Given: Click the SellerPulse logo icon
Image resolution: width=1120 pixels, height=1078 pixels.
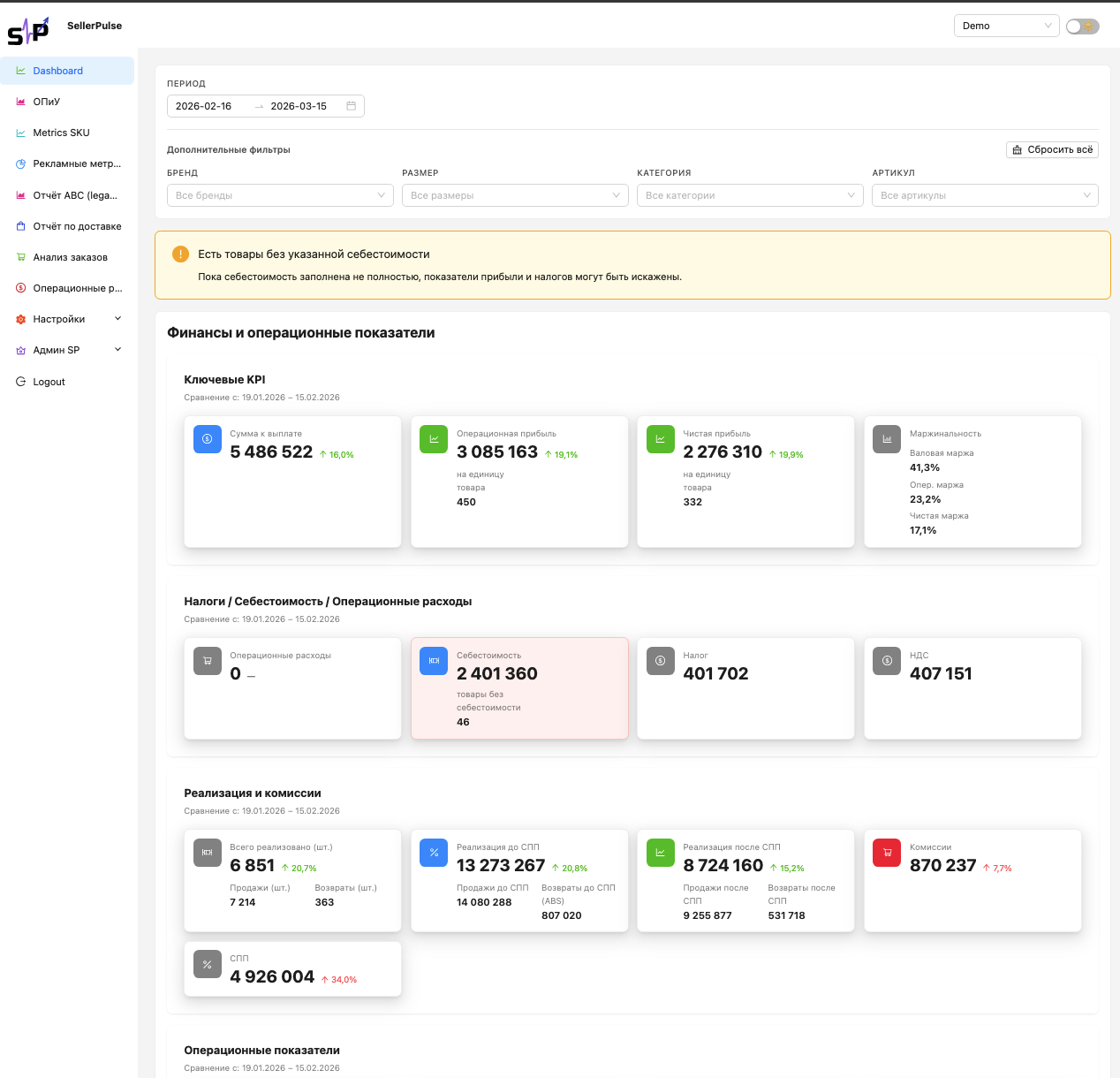Looking at the screenshot, I should tap(28, 32).
